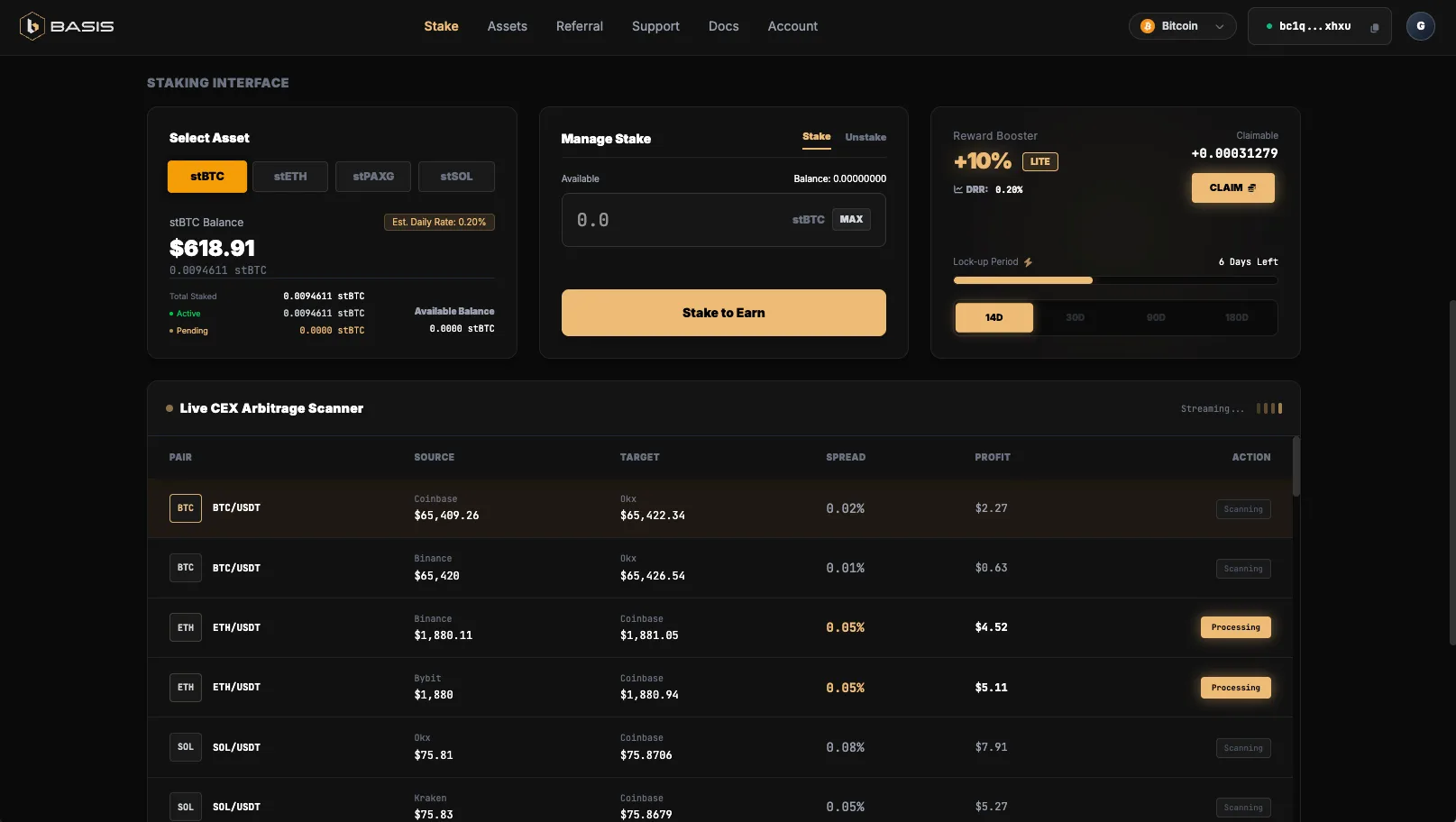
Task: Open the bc1q...xhxu wallet menu
Action: coord(1319,26)
